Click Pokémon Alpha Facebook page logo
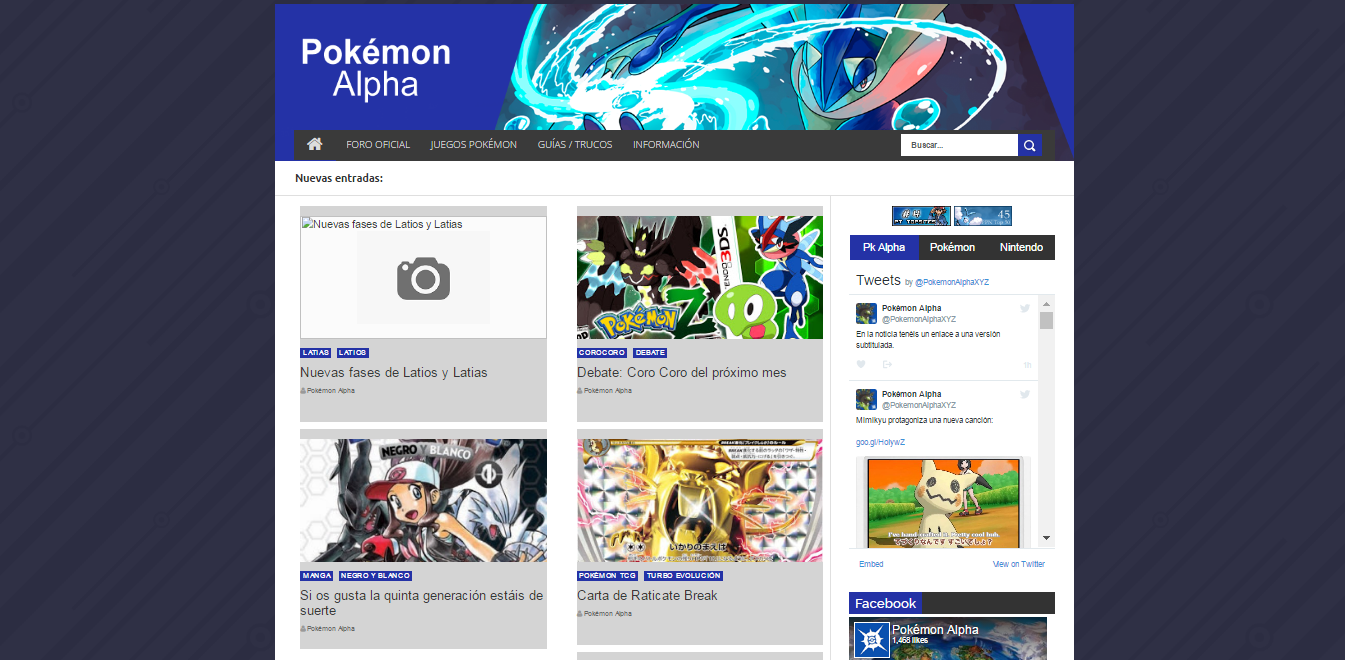Viewport: 1345px width, 660px height. pos(871,640)
